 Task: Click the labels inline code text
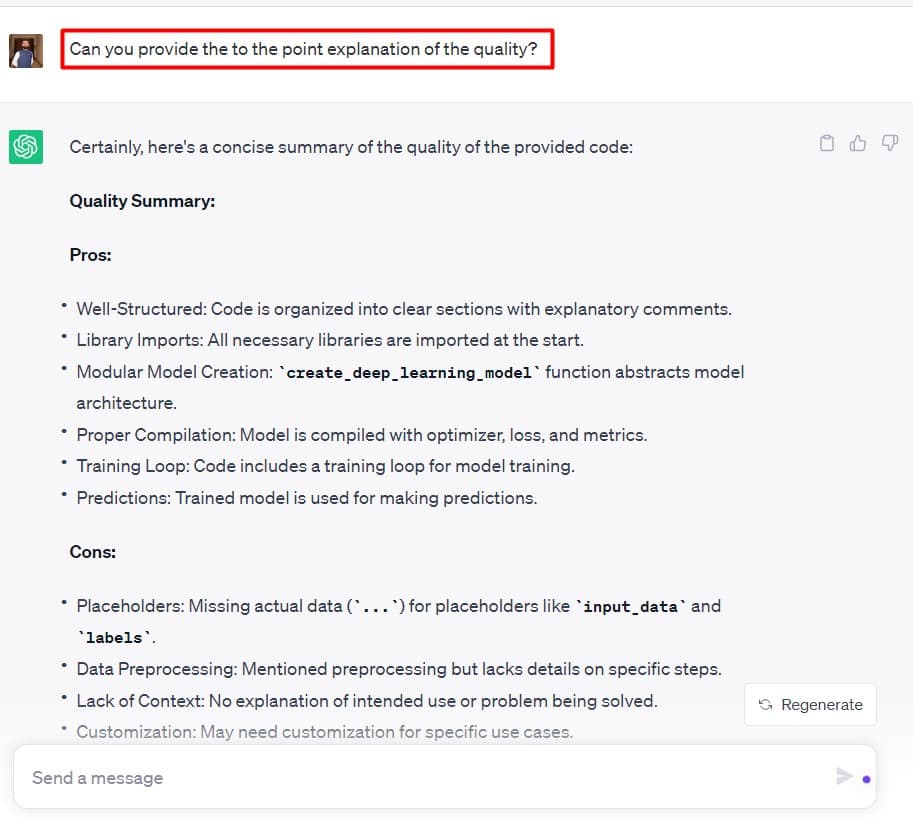pos(114,638)
